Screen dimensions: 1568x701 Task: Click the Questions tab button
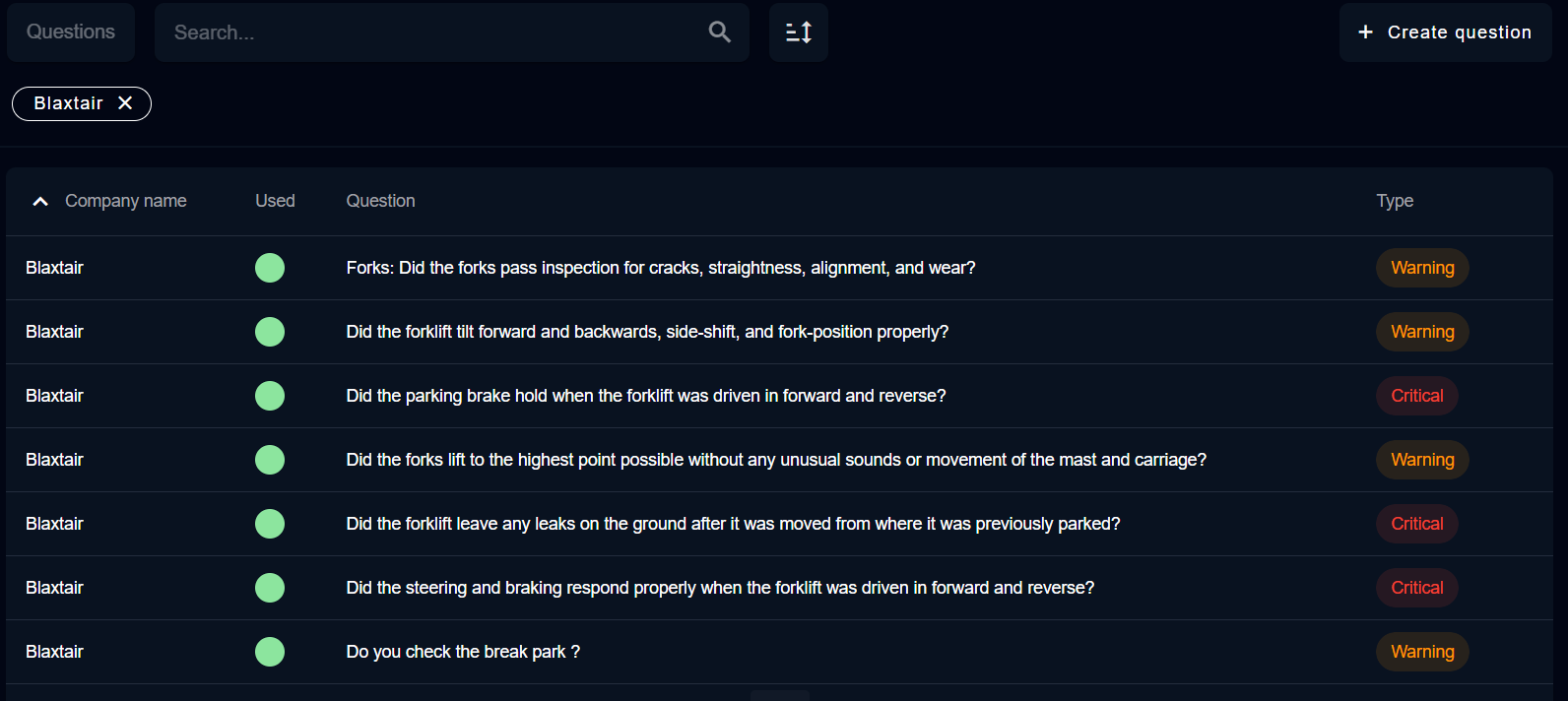pyautogui.click(x=71, y=32)
